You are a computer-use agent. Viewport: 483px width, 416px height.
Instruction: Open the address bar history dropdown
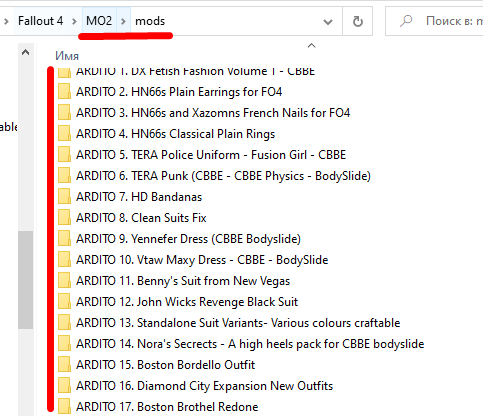328,22
